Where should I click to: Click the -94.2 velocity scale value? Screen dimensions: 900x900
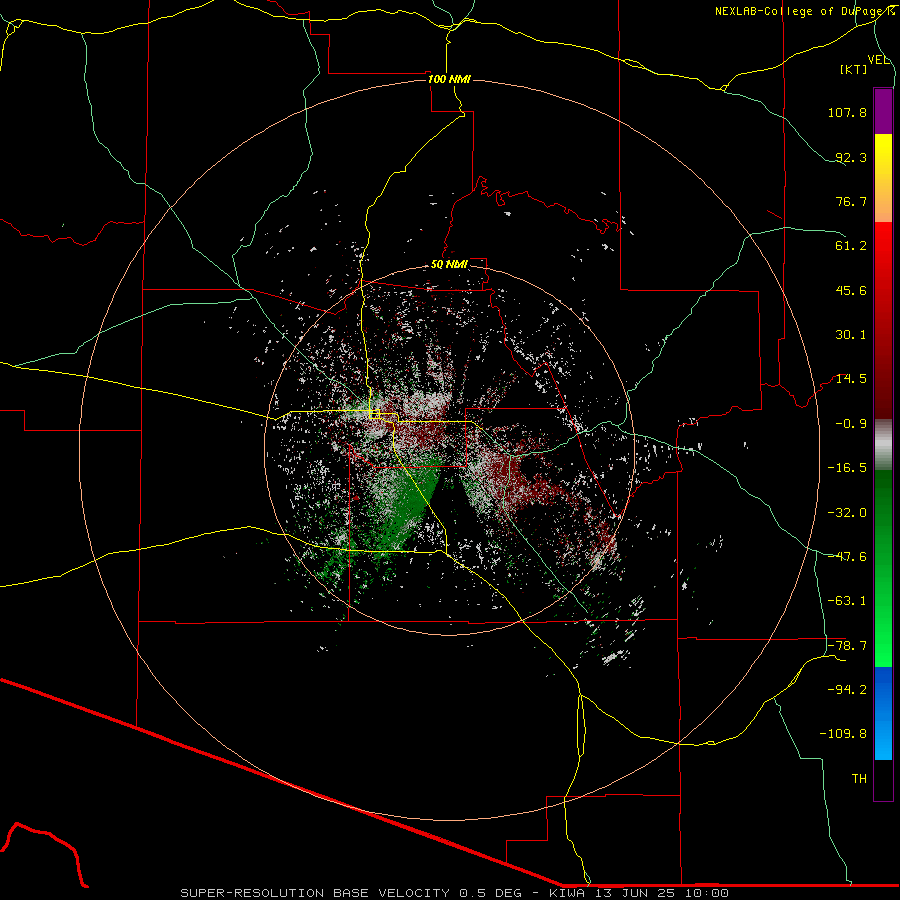point(847,690)
